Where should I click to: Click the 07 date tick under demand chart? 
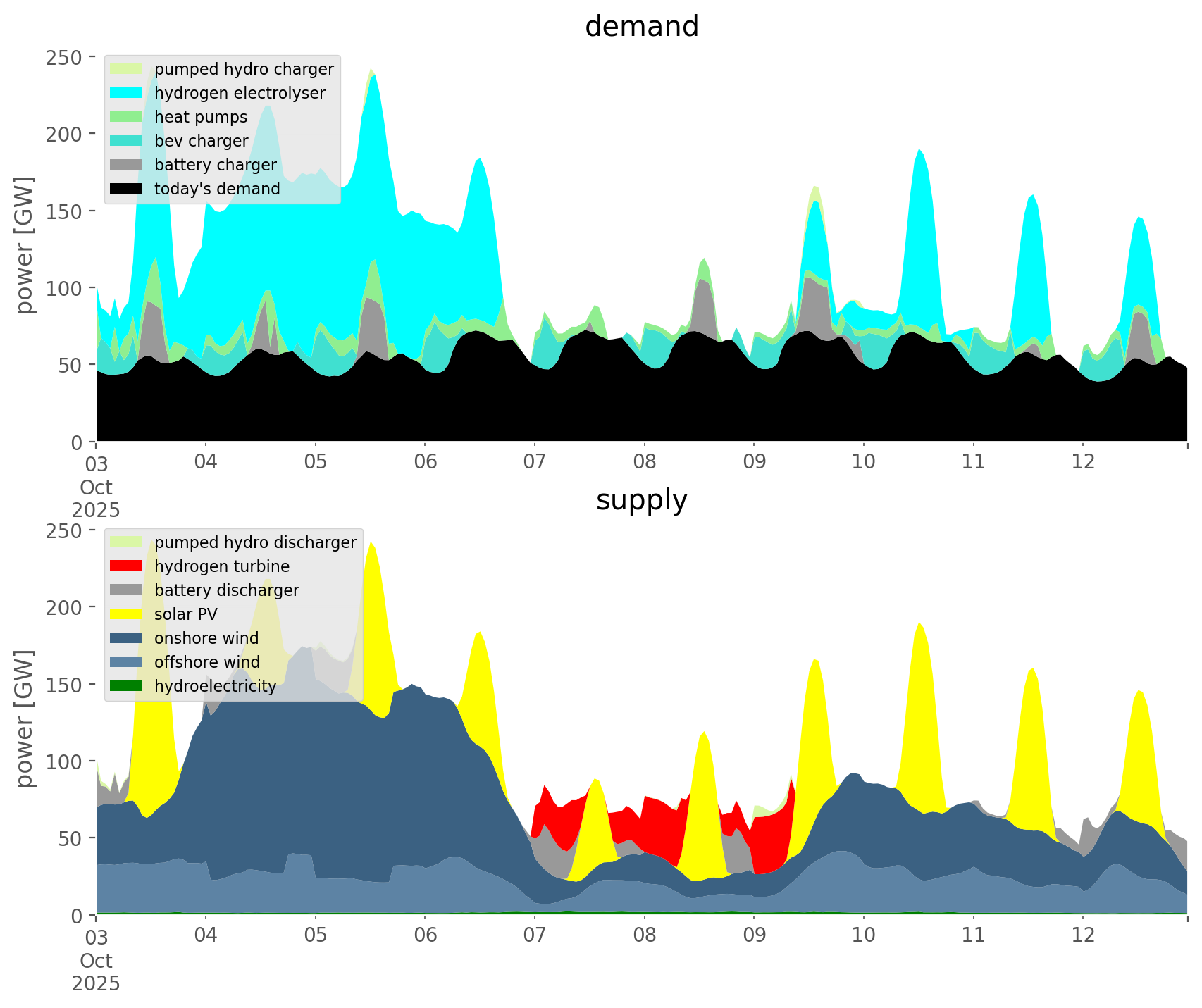click(535, 462)
